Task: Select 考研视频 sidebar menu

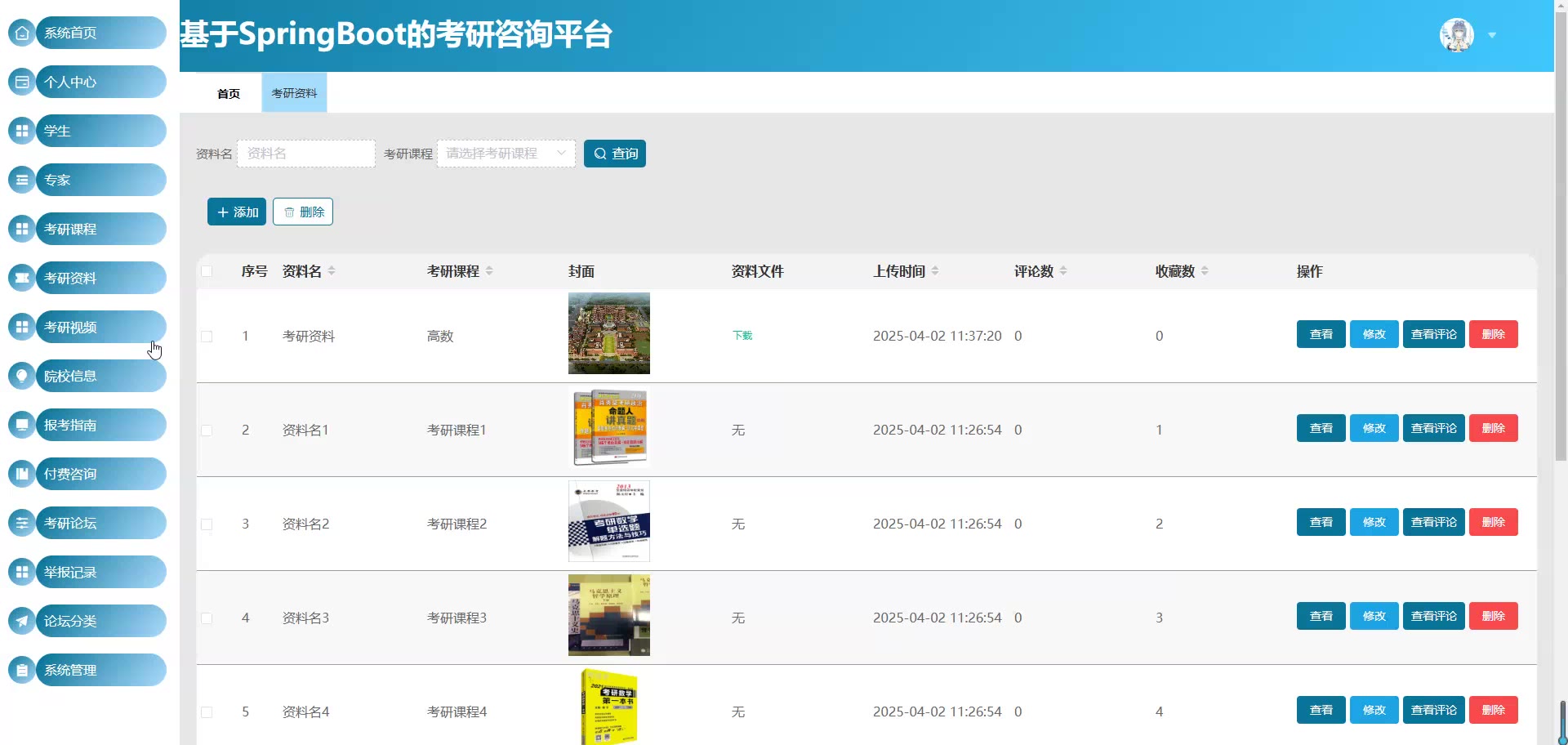Action: pos(101,327)
